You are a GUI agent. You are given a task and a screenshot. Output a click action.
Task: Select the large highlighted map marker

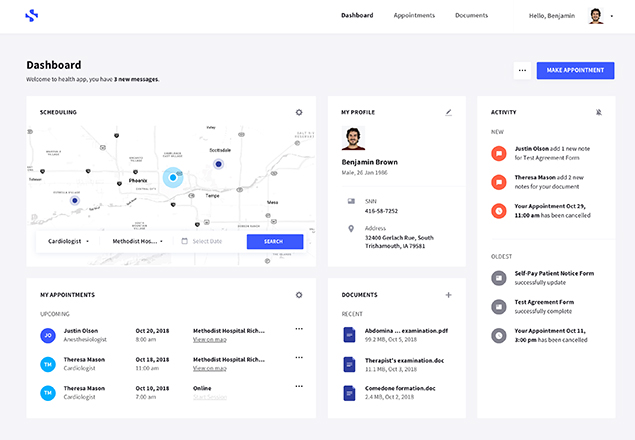click(173, 177)
